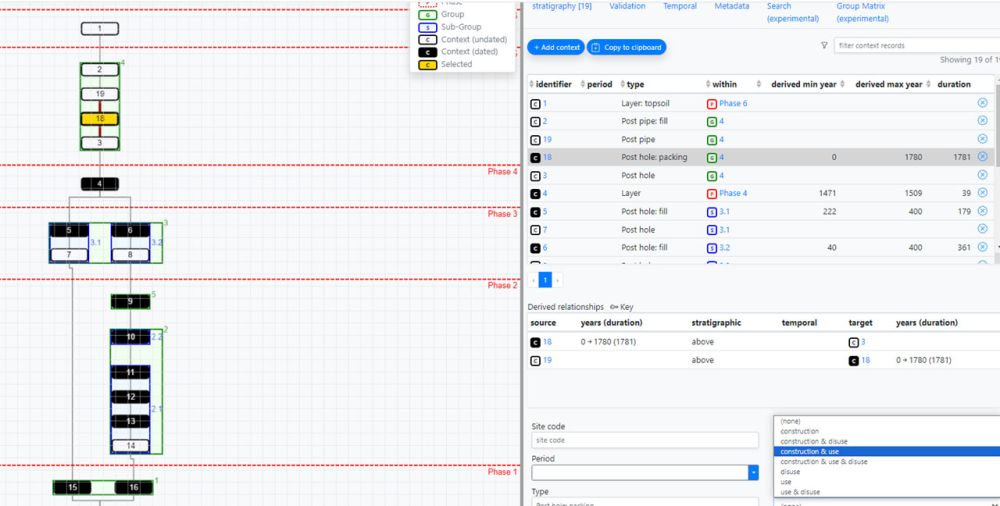Remove context 3 Post hole row
This screenshot has width=1000, height=506.
click(982, 175)
